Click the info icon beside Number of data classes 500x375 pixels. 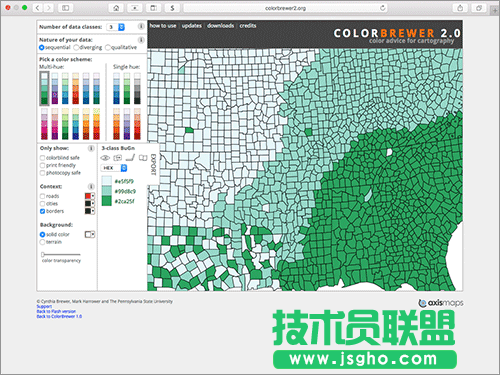coord(141,26)
